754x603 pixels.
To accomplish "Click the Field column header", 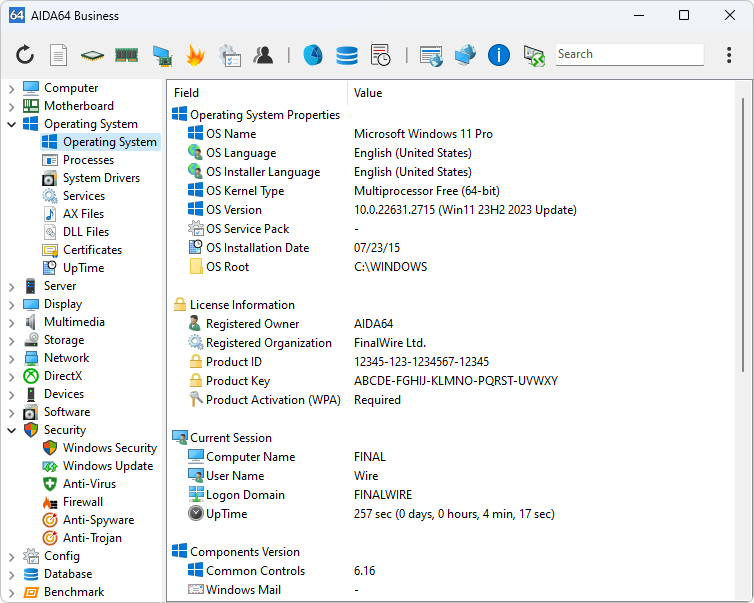I will pyautogui.click(x=187, y=93).
